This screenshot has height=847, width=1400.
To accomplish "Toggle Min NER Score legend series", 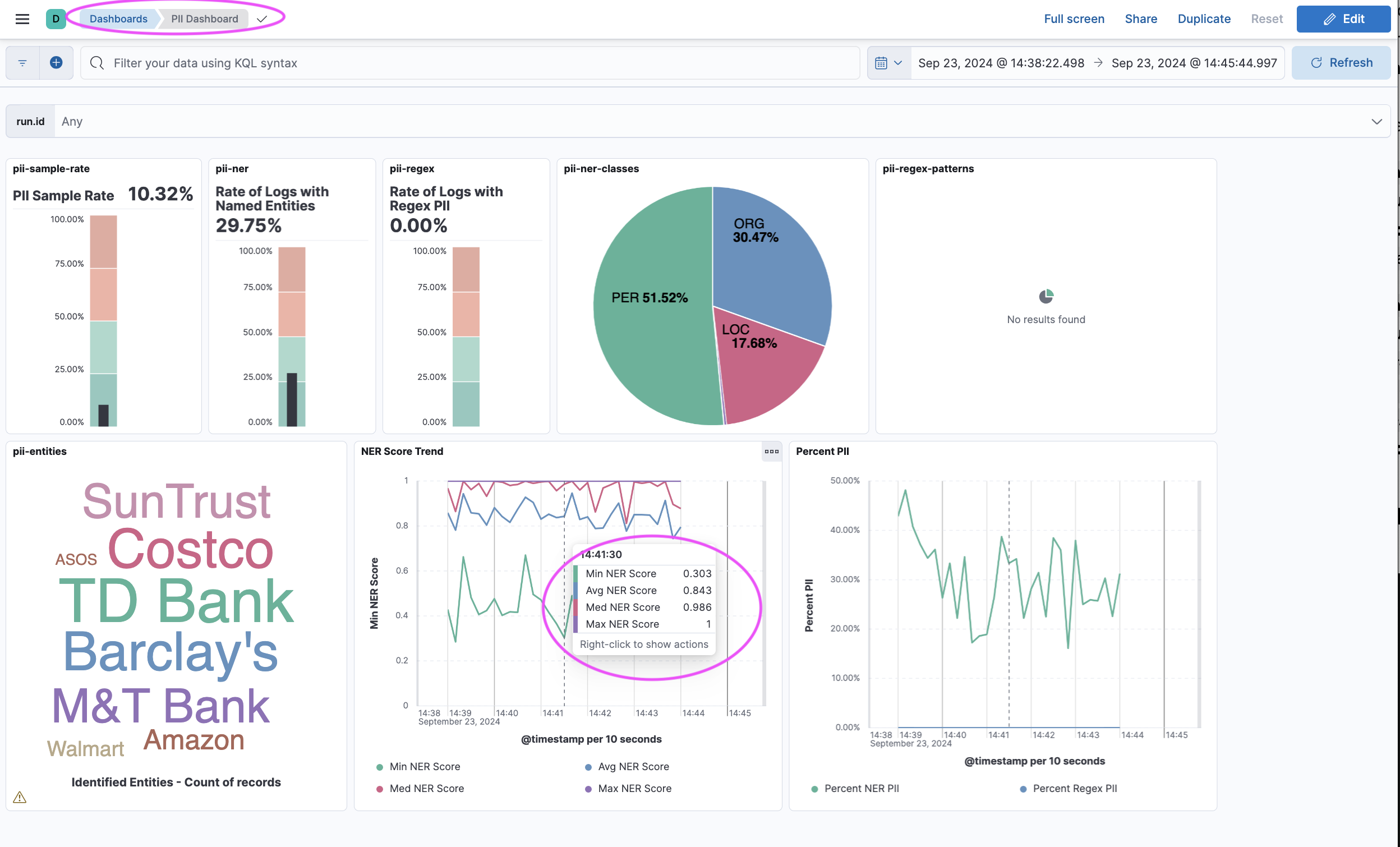I will click(x=424, y=767).
